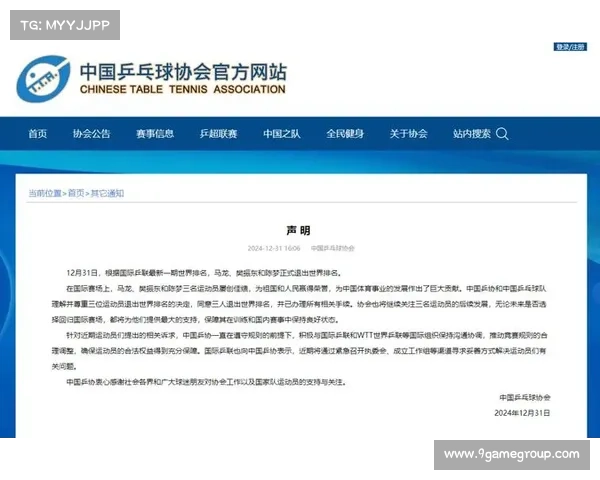Go to 赛事信息 in the navigation bar
Image resolution: width=600 pixels, height=480 pixels.
pyautogui.click(x=153, y=134)
